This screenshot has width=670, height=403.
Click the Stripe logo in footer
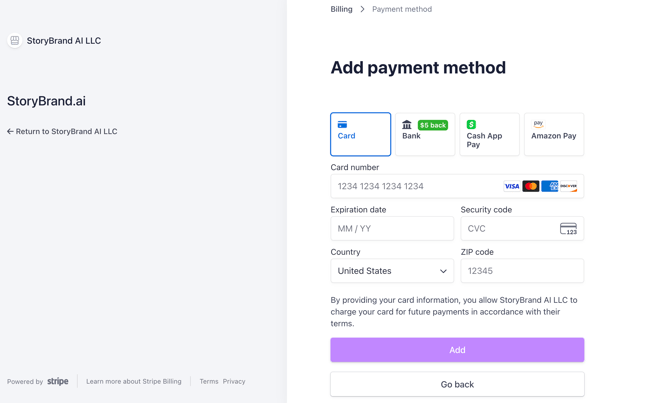58,381
